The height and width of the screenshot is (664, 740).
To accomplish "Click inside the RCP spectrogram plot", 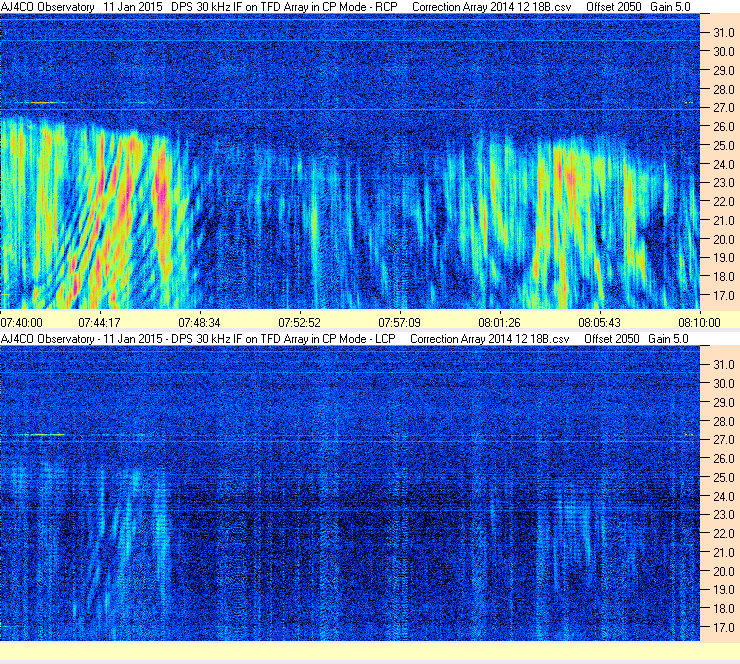I will pos(350,161).
